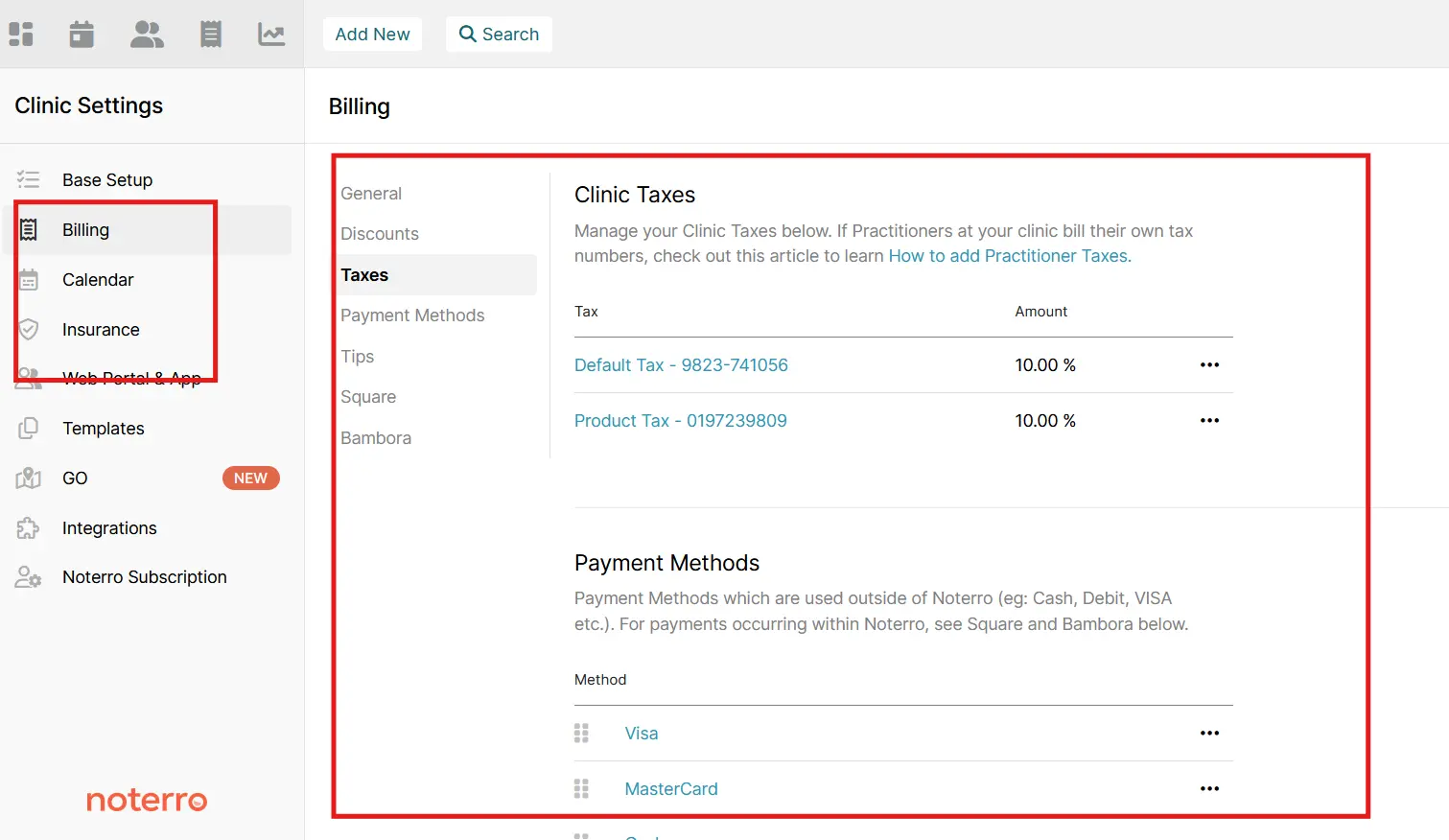This screenshot has height=840, width=1449.
Task: Select the GO map-pin icon in the sidebar
Action: (x=28, y=478)
